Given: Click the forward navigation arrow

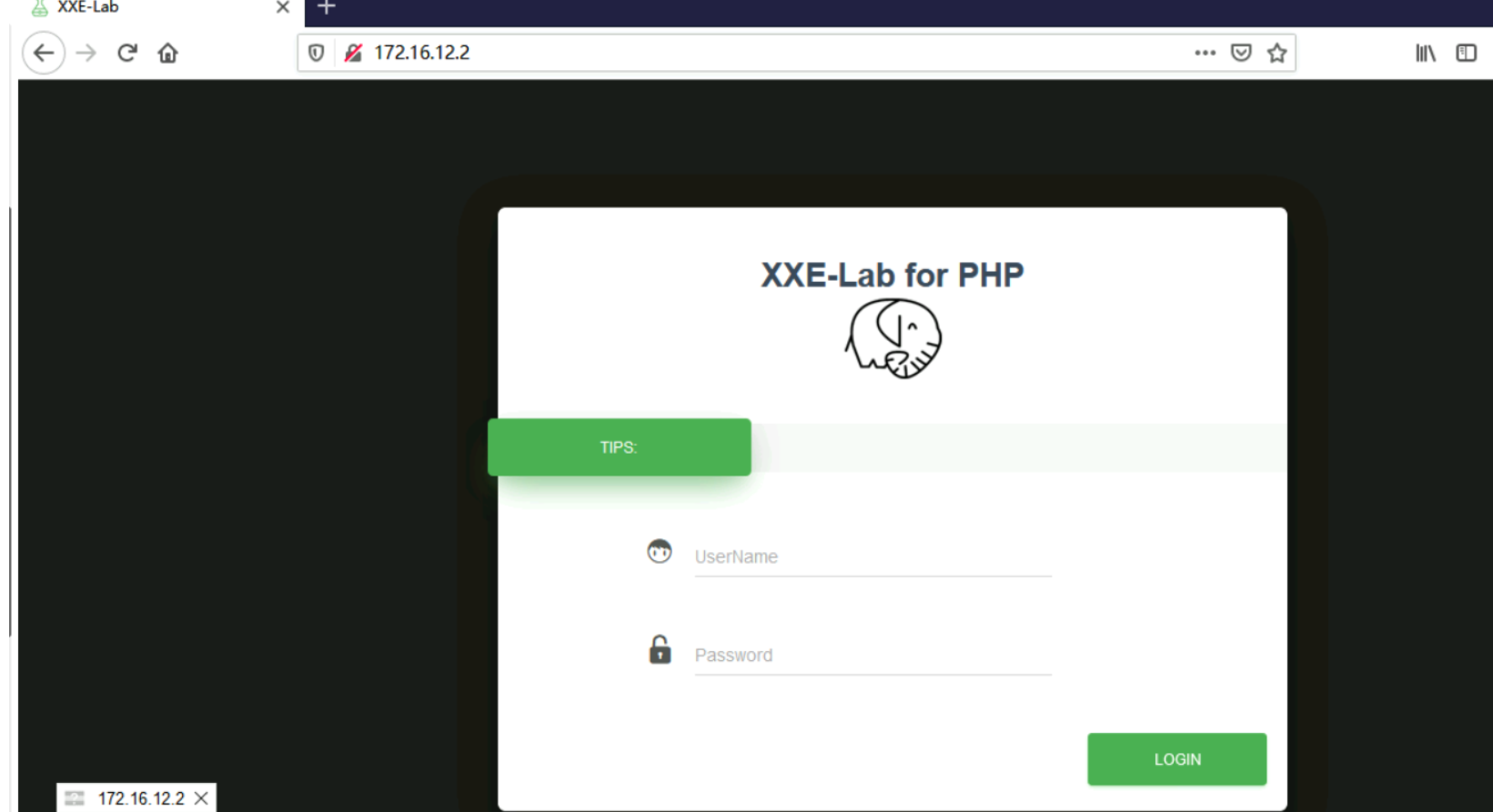Looking at the screenshot, I should (86, 53).
